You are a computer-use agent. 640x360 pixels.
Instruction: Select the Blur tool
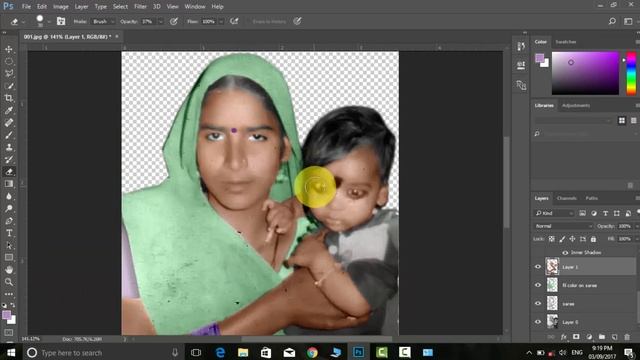pos(9,196)
